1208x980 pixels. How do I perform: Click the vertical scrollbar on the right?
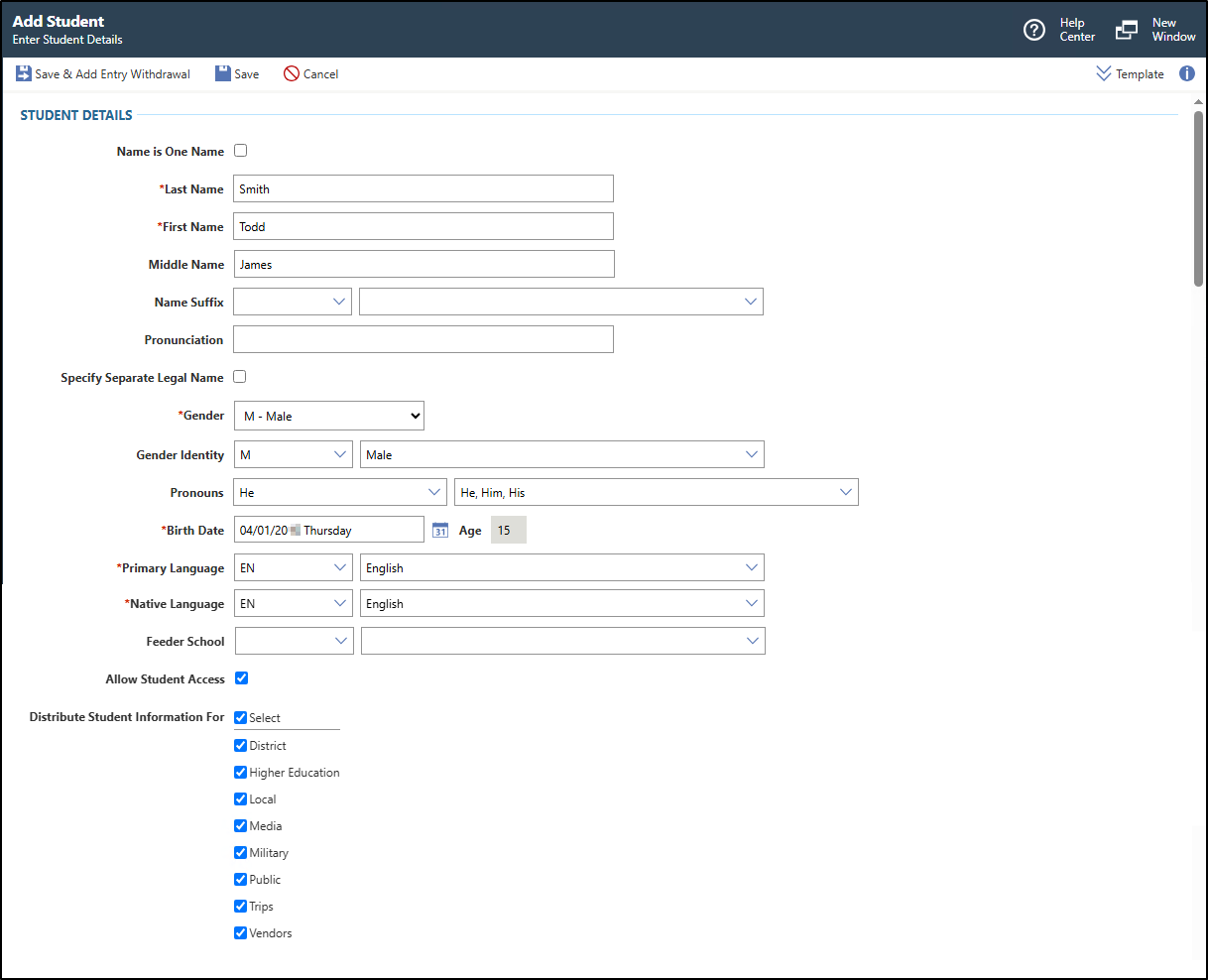[1198, 198]
